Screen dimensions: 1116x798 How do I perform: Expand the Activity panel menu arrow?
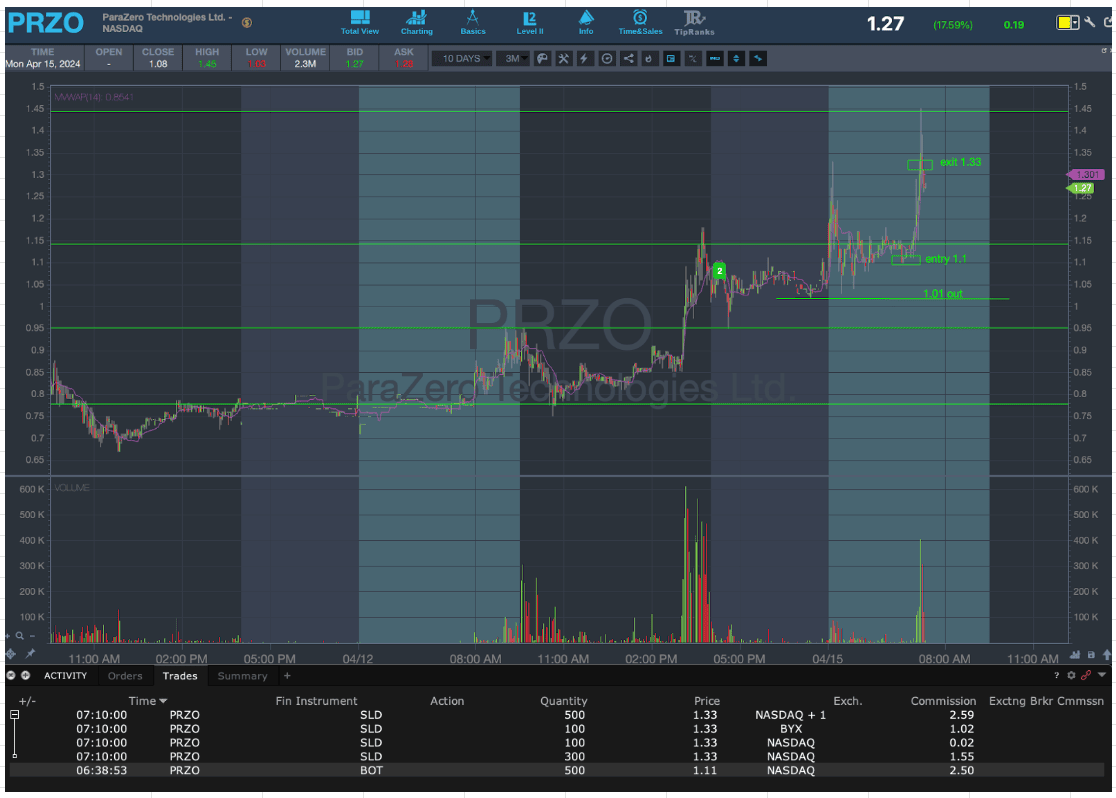pos(1102,676)
